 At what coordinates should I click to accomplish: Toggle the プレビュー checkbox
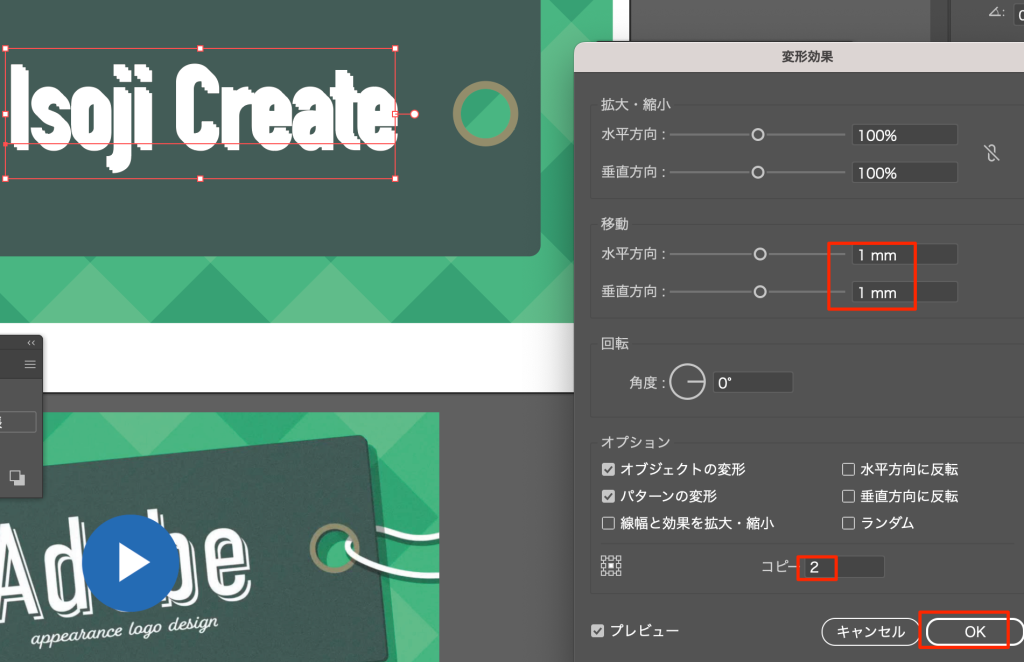pos(598,631)
